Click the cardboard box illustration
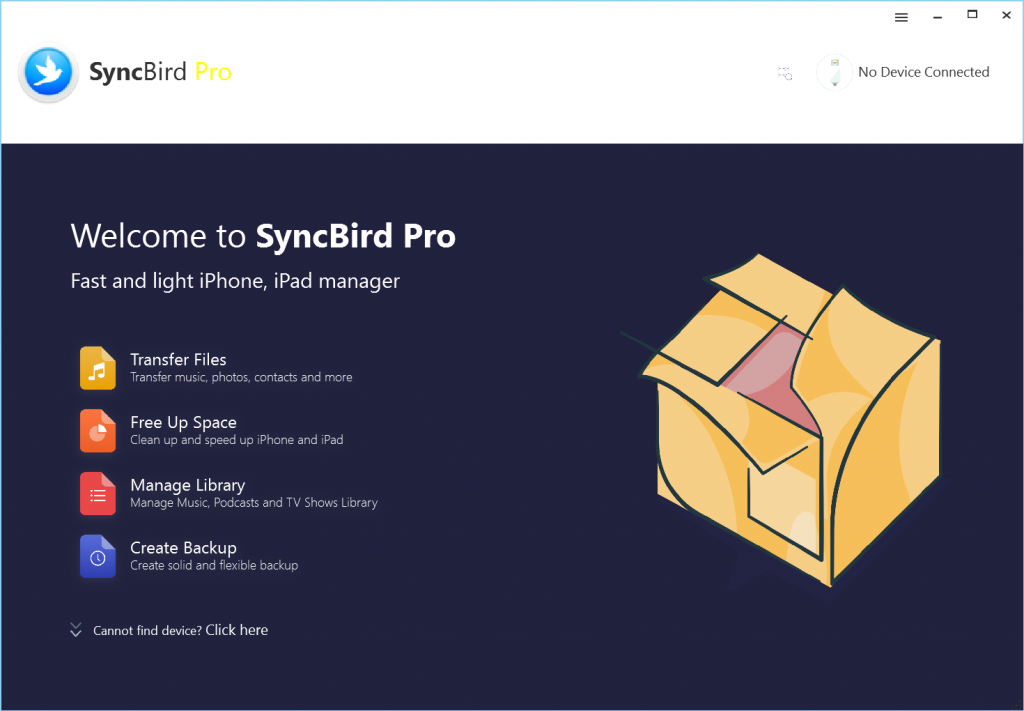Viewport: 1024px width, 711px height. pos(782,420)
